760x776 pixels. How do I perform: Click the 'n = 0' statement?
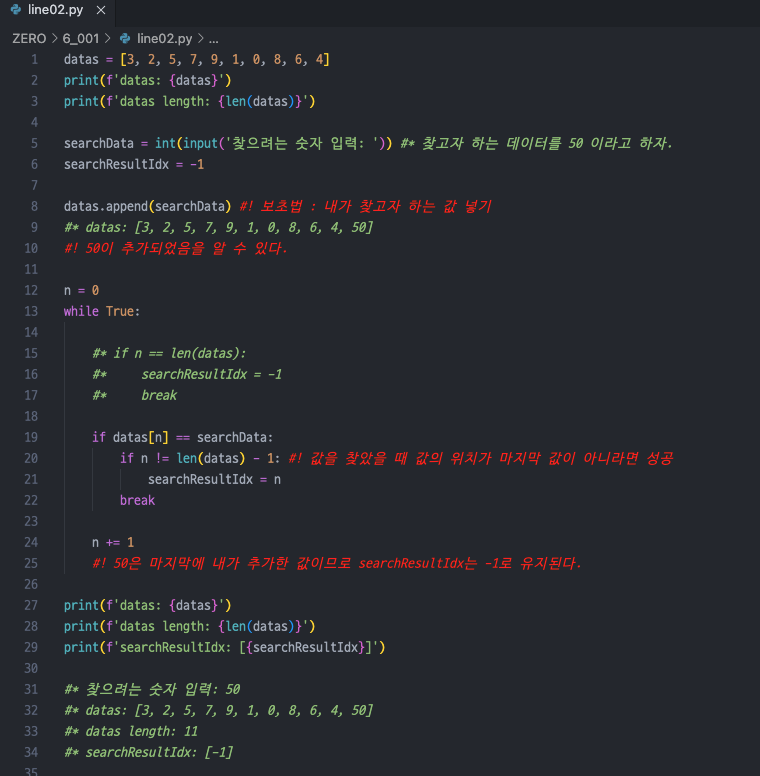pos(81,291)
